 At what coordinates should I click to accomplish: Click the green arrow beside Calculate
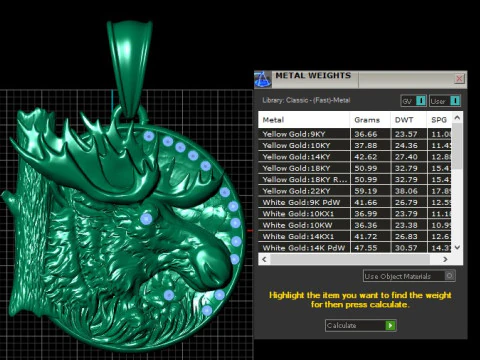pyautogui.click(x=390, y=325)
